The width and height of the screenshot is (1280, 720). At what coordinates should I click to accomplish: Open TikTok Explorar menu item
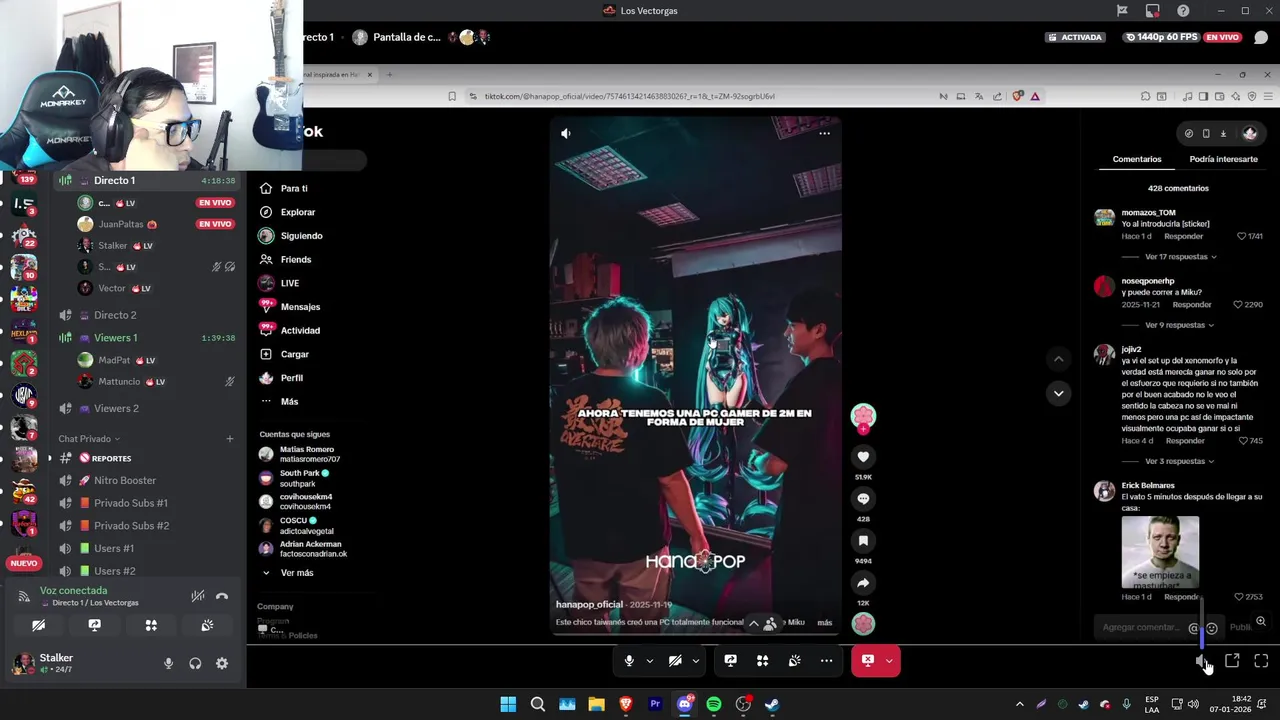287,212
